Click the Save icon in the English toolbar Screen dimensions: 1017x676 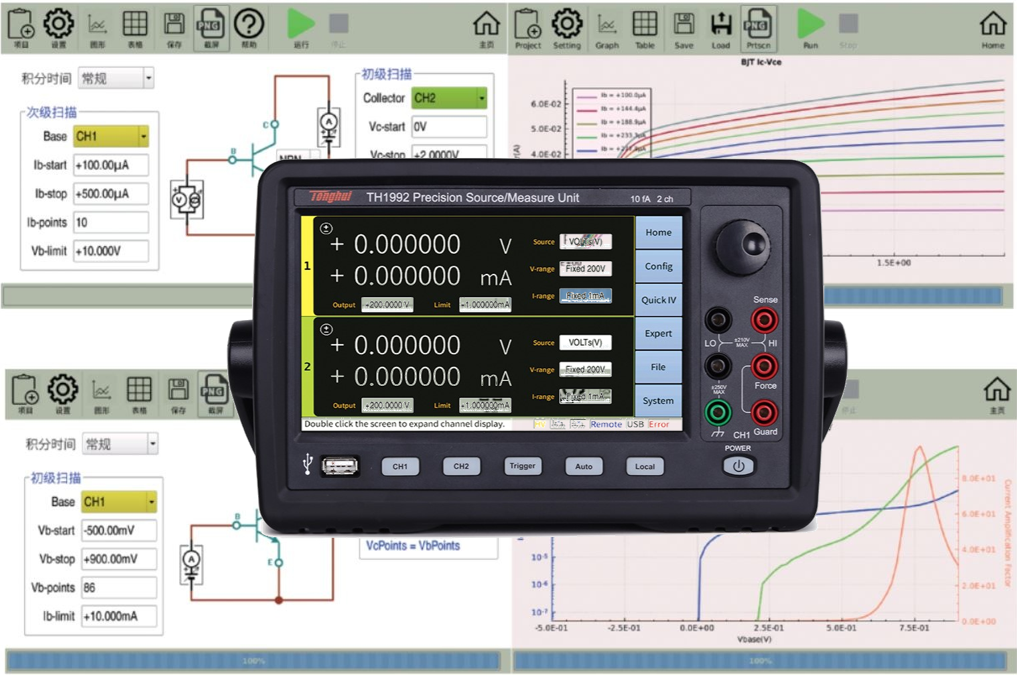[x=684, y=29]
